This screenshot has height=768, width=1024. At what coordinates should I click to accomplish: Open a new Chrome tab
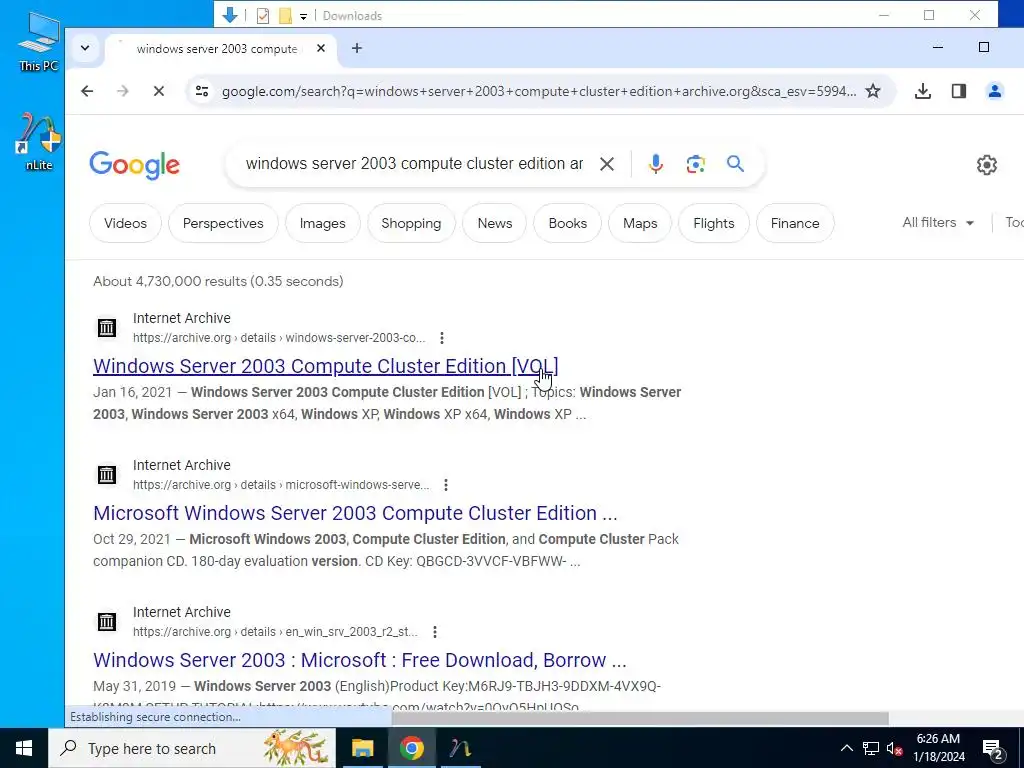357,48
